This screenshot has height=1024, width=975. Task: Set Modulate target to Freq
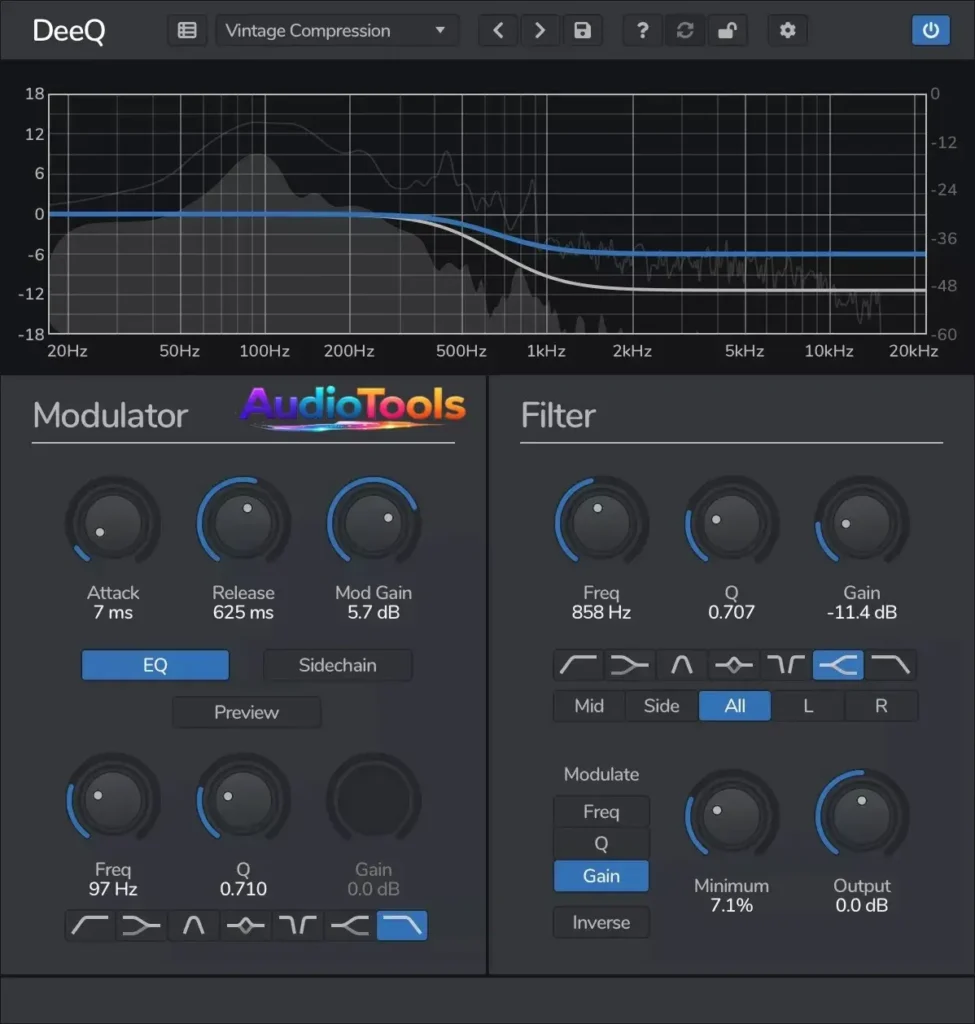click(601, 811)
